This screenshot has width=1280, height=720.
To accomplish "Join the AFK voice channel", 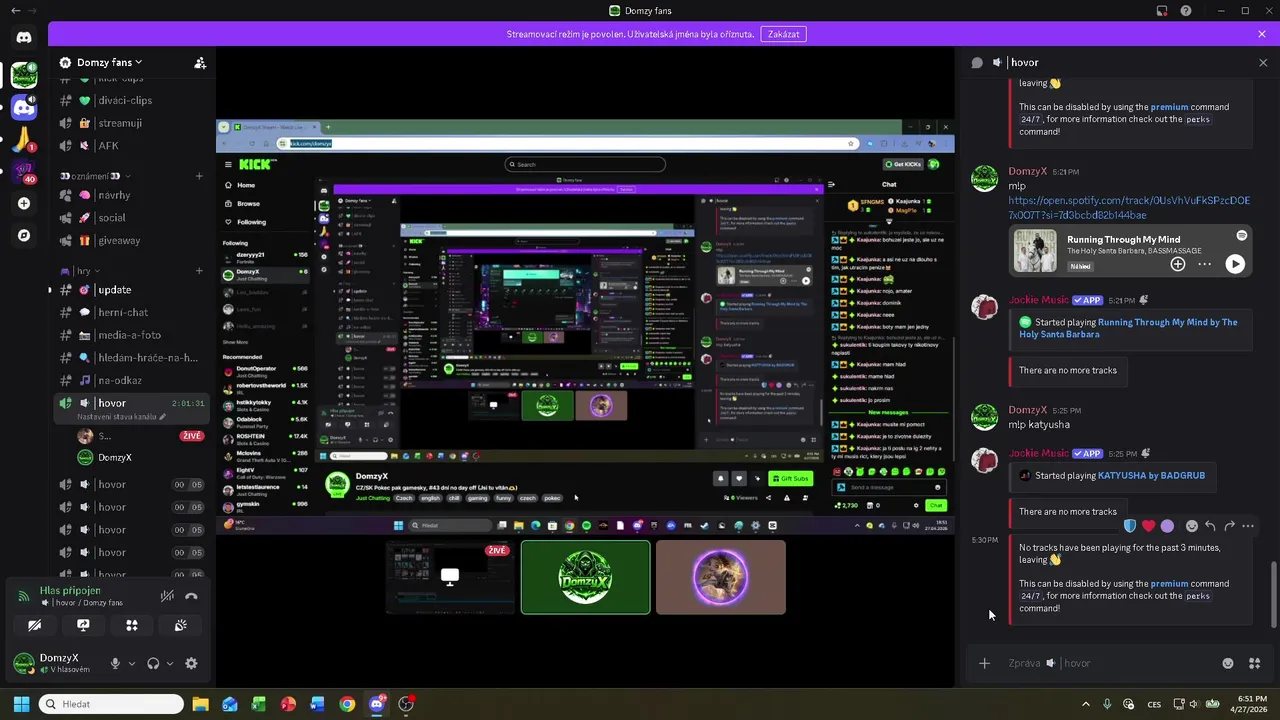I will 132,145.
